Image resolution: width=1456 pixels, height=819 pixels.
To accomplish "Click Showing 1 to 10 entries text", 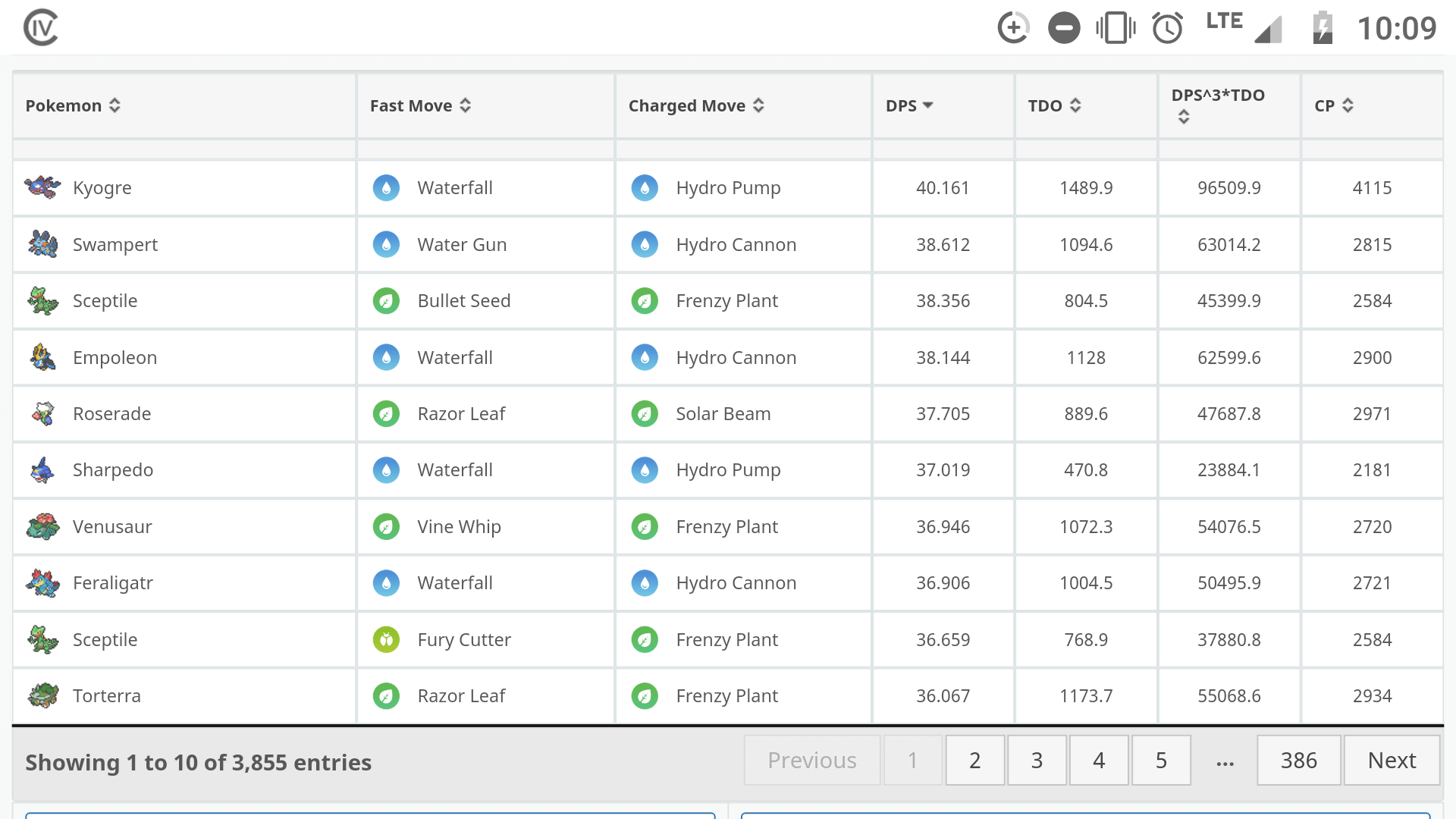I will (x=199, y=762).
